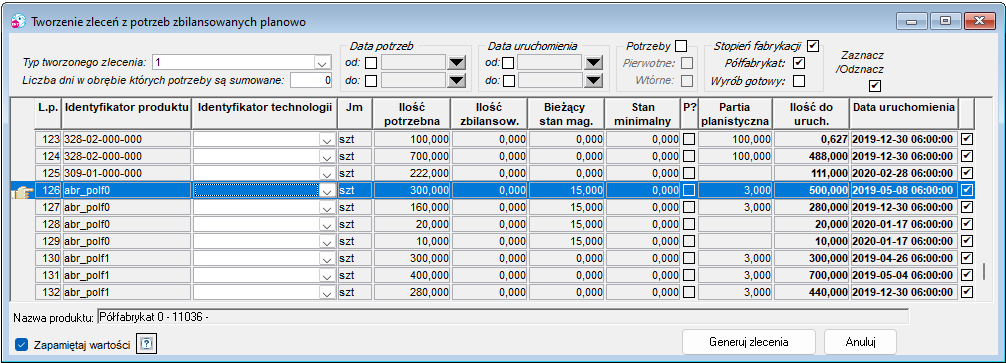Click the Anuluj button
This screenshot has width=1006, height=363.
pyautogui.click(x=860, y=341)
